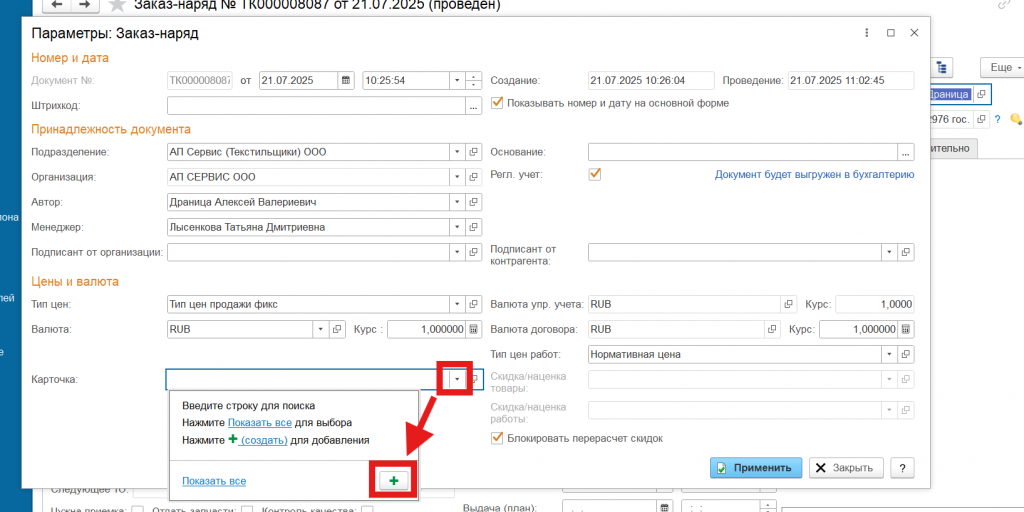Click the green plus create button in popup
The image size is (1024, 512).
click(393, 481)
